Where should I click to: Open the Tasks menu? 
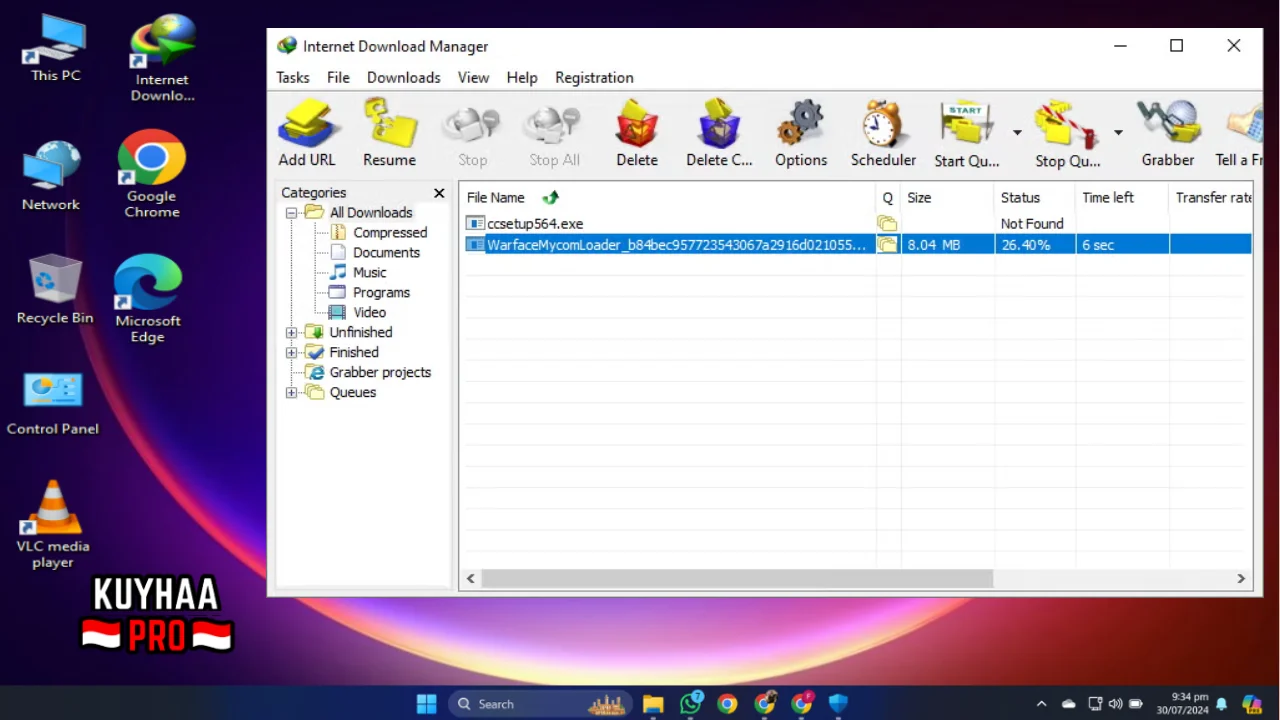pyautogui.click(x=293, y=77)
